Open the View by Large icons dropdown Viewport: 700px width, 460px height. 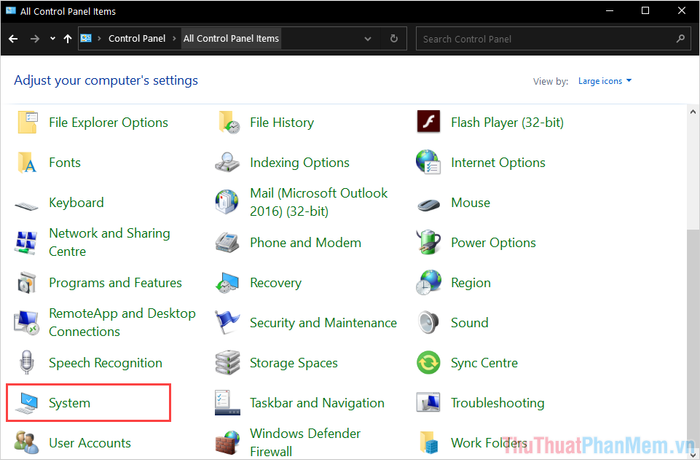click(x=604, y=81)
